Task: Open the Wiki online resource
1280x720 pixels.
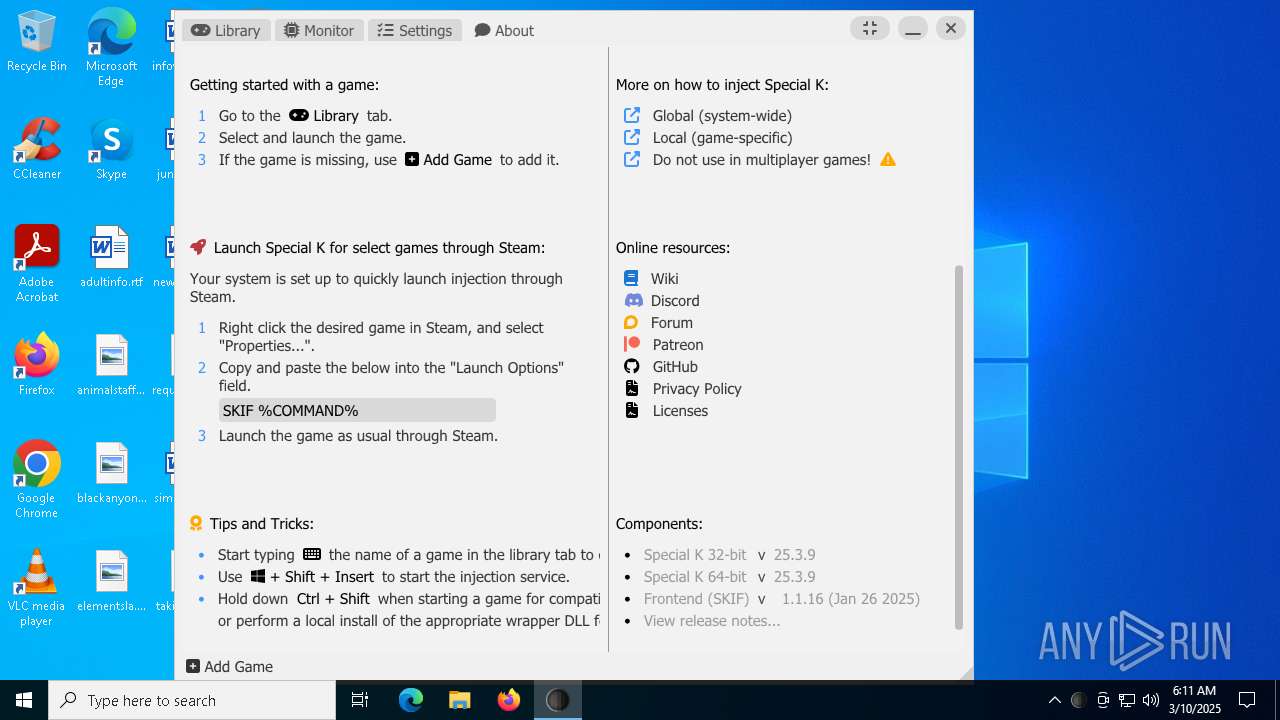Action: [x=664, y=279]
